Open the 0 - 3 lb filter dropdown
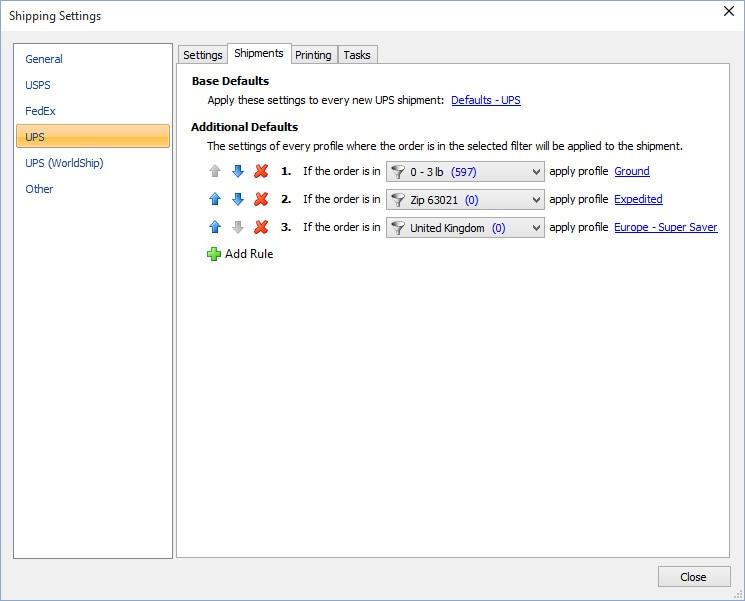This screenshot has height=601, width=745. [x=465, y=172]
